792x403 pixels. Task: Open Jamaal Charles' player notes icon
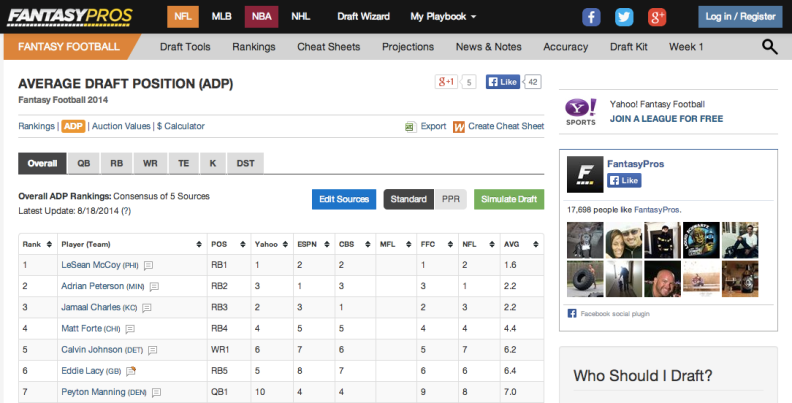click(x=146, y=308)
